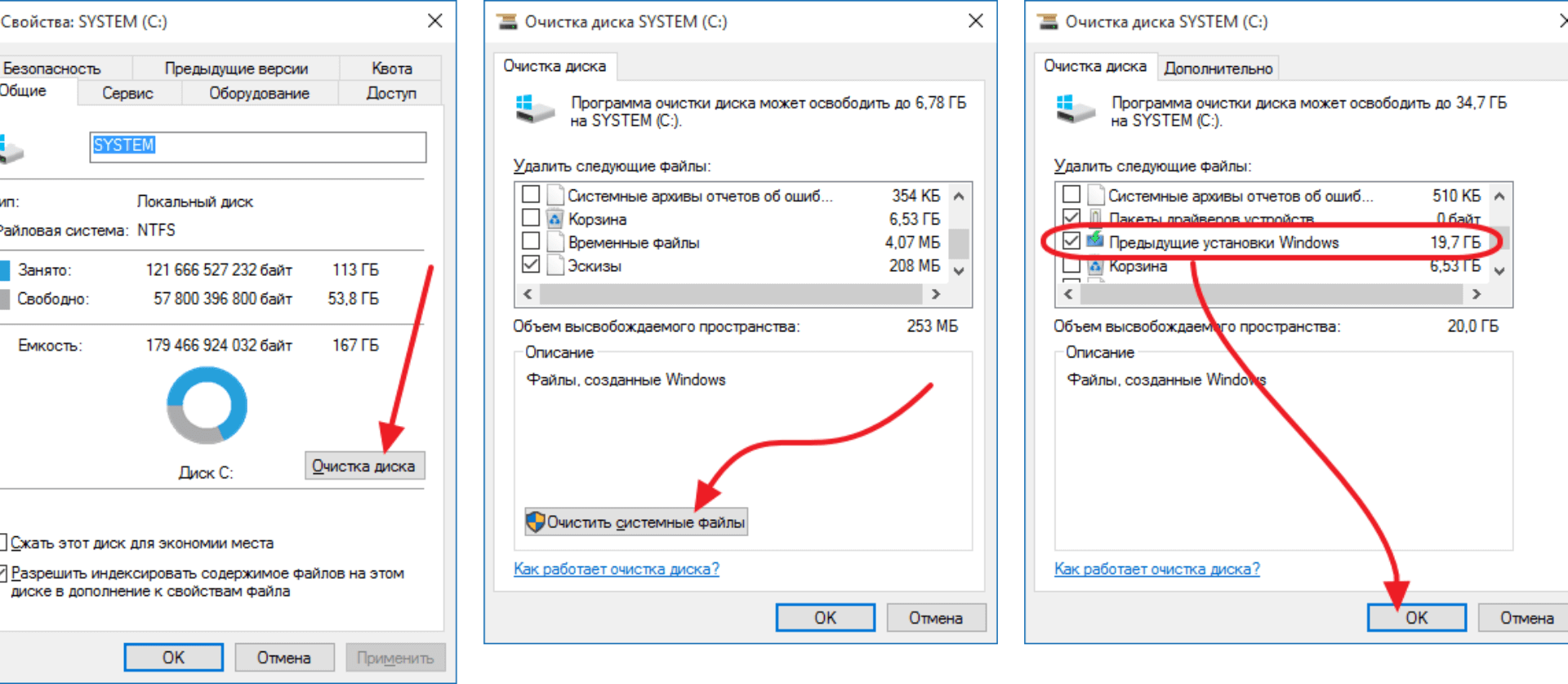The height and width of the screenshot is (684, 1568).
Task: Click OK in the 6,78 ГБ cleanup window
Action: [x=826, y=618]
